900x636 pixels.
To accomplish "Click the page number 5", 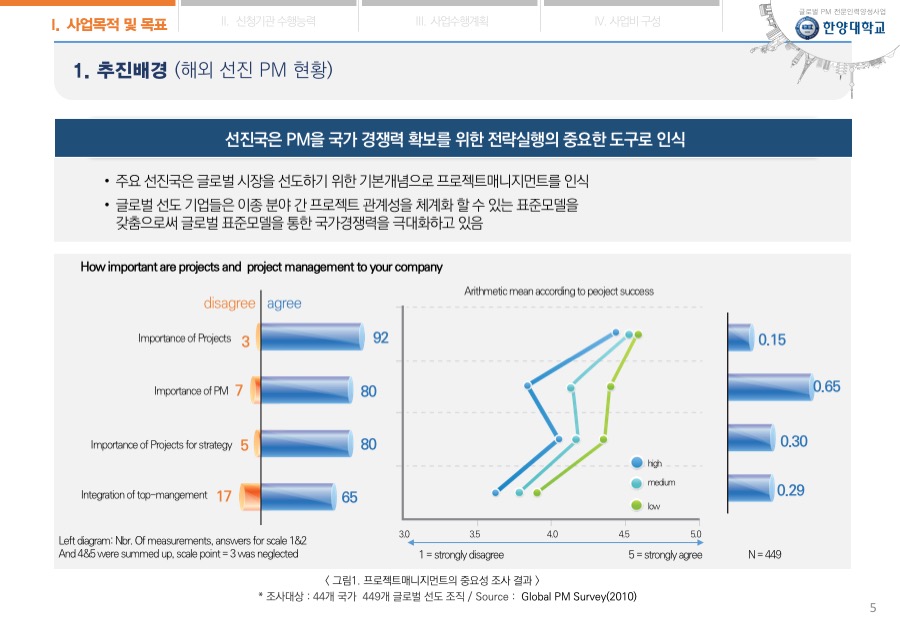I will pos(873,608).
